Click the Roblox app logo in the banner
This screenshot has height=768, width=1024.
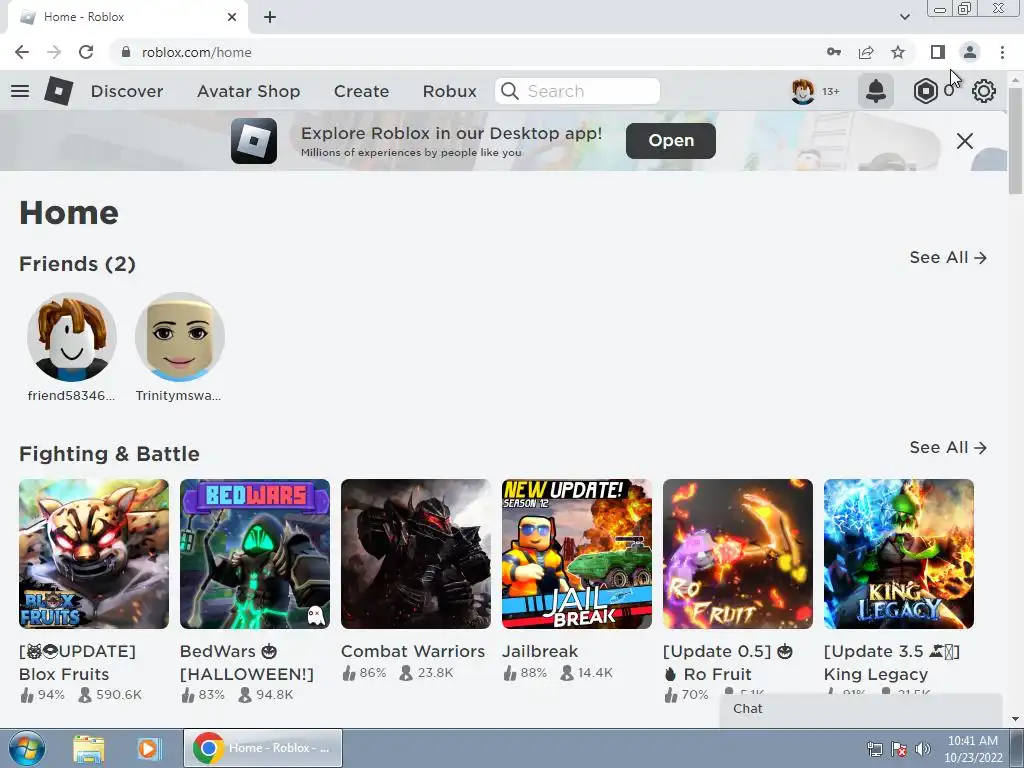[254, 140]
